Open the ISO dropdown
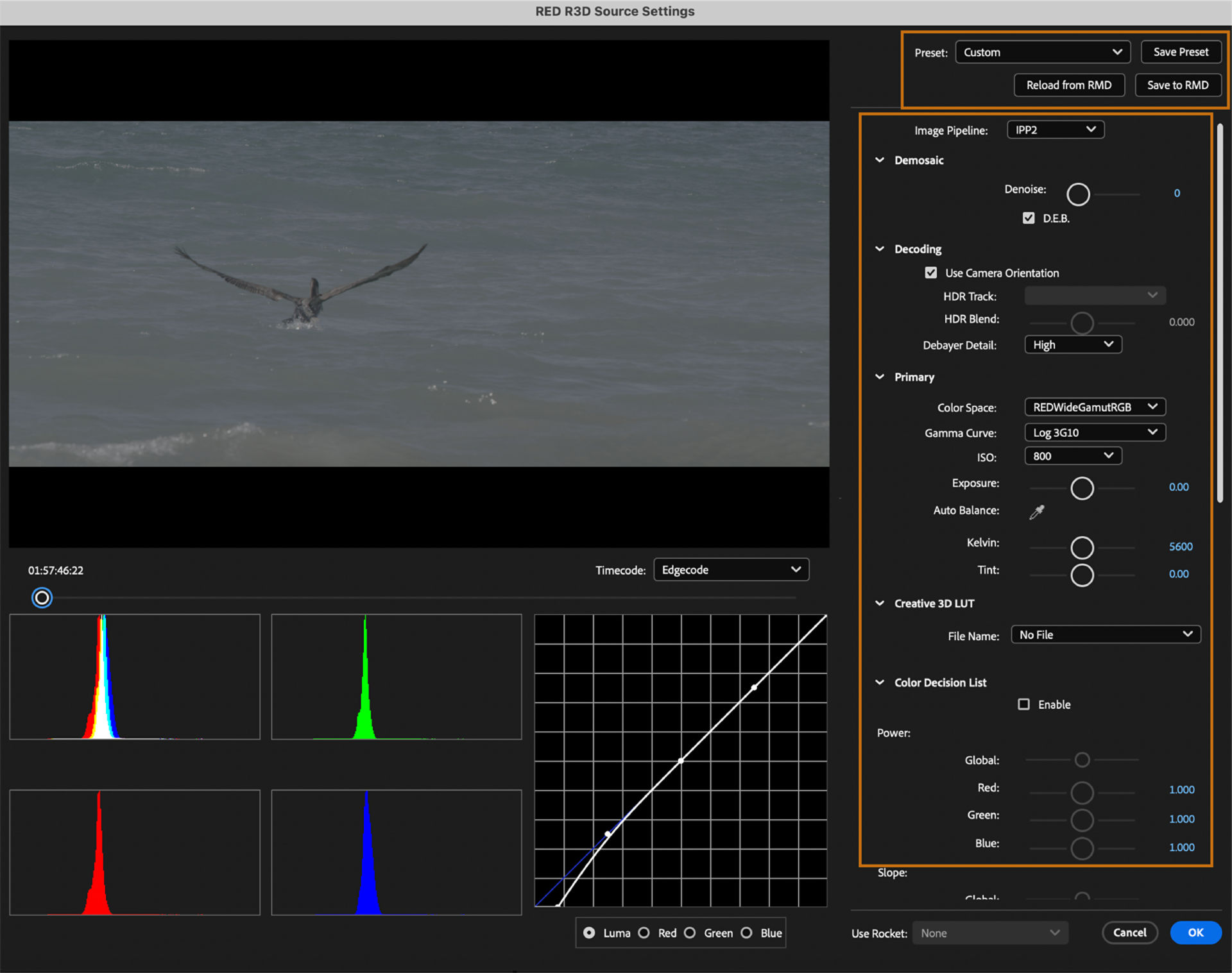 (x=1073, y=456)
